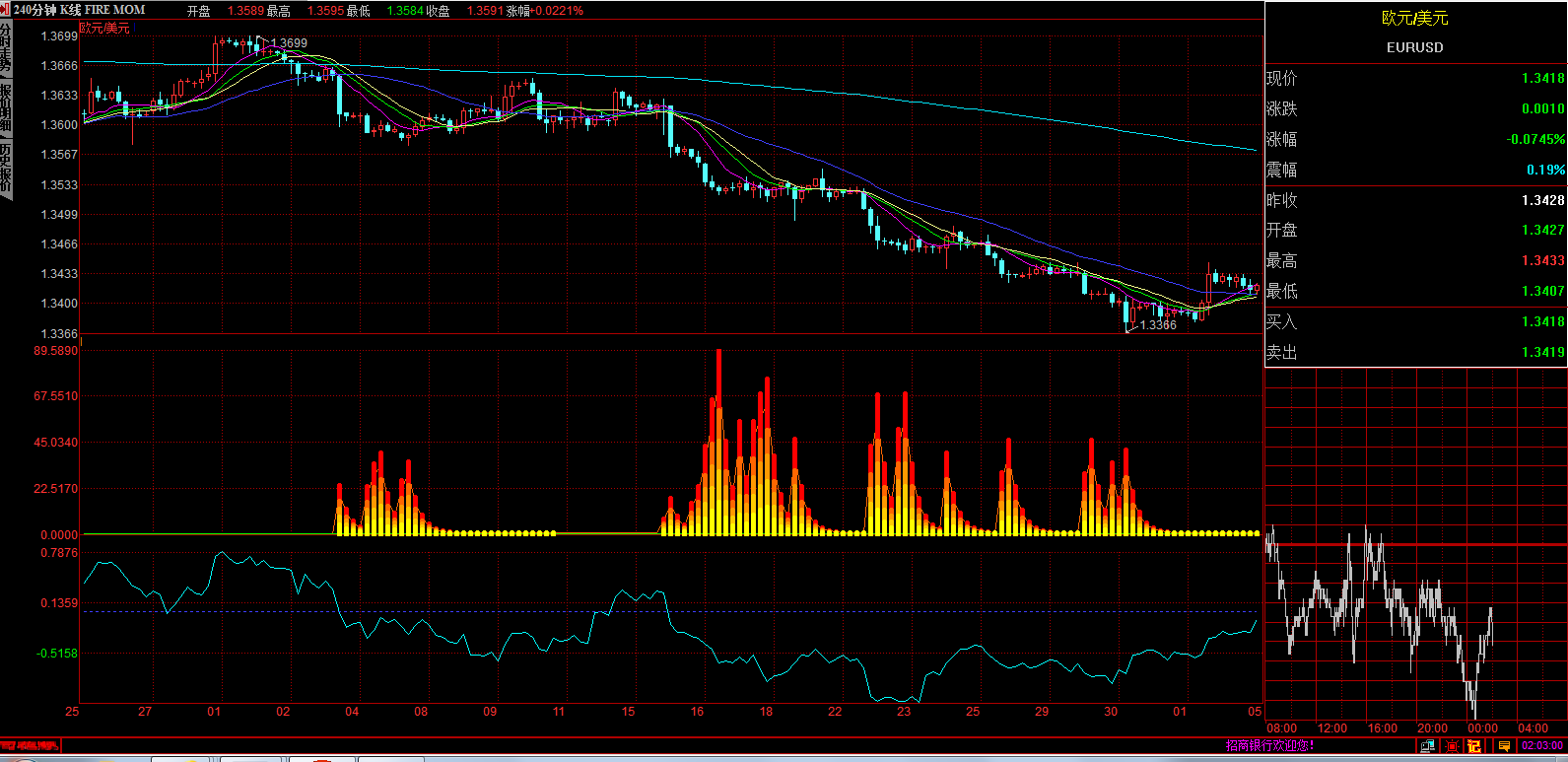Click the 涨跌 value 0.0010
The width and height of the screenshot is (1568, 762).
[1542, 108]
